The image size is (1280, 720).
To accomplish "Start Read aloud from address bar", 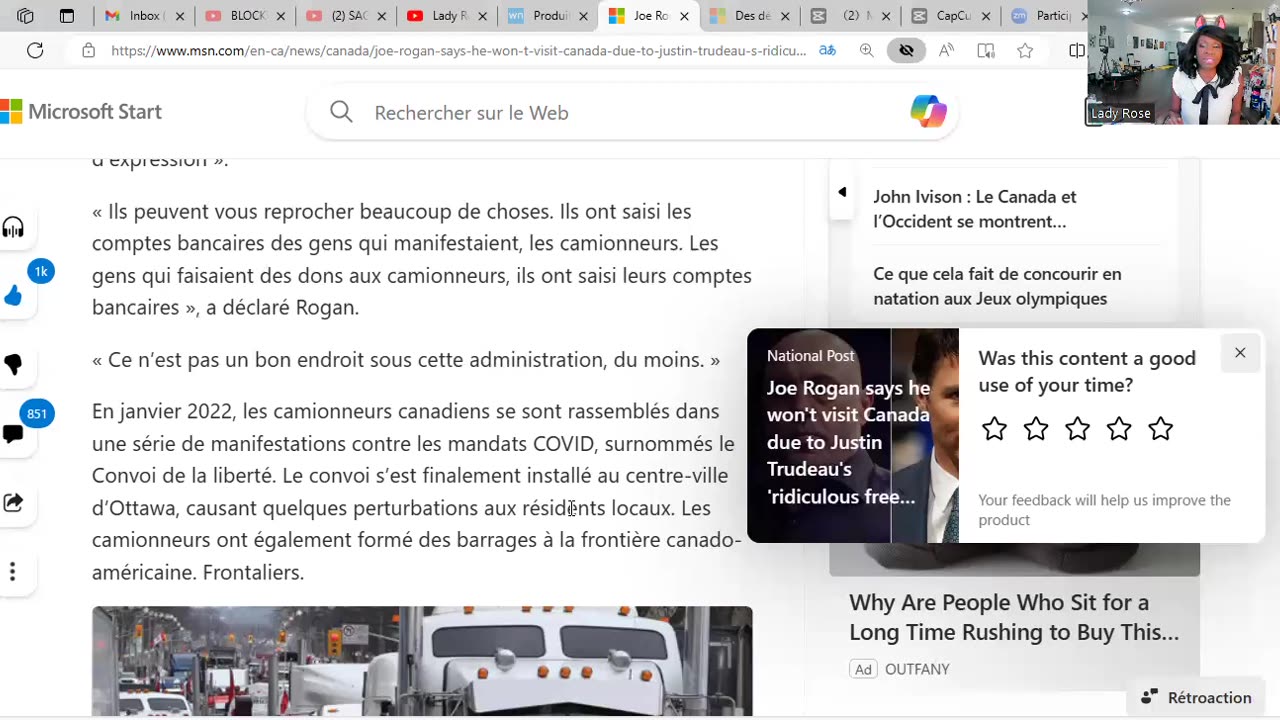I will (946, 50).
